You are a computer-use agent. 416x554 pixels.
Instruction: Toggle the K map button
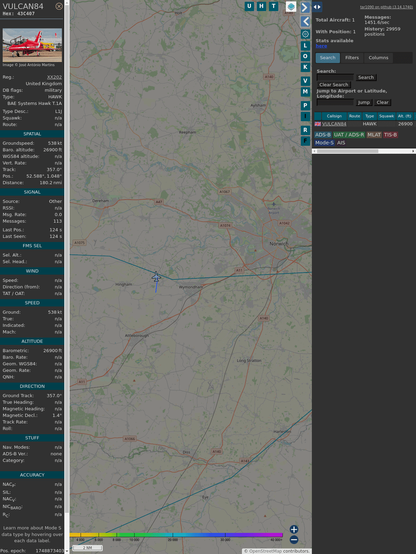(305, 67)
